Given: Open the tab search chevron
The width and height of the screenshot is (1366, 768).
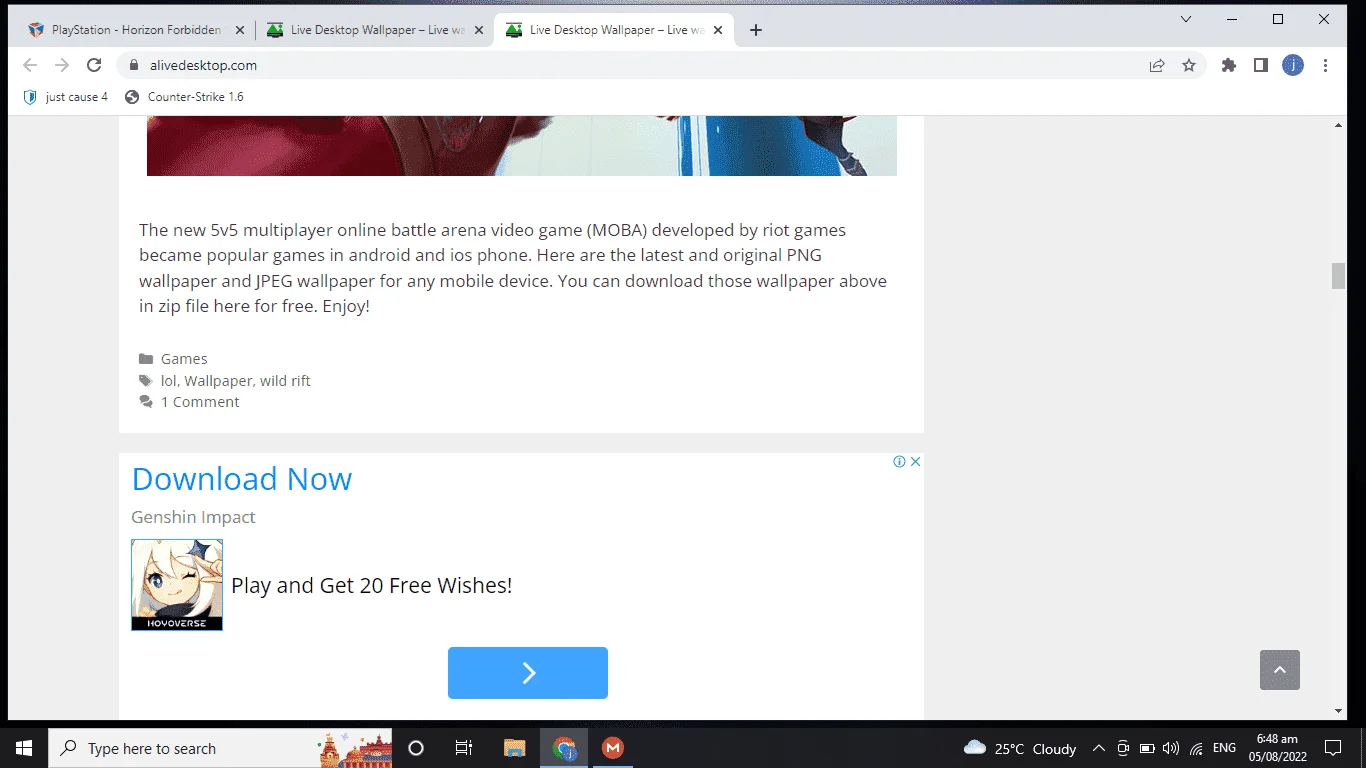Looking at the screenshot, I should (x=1186, y=19).
